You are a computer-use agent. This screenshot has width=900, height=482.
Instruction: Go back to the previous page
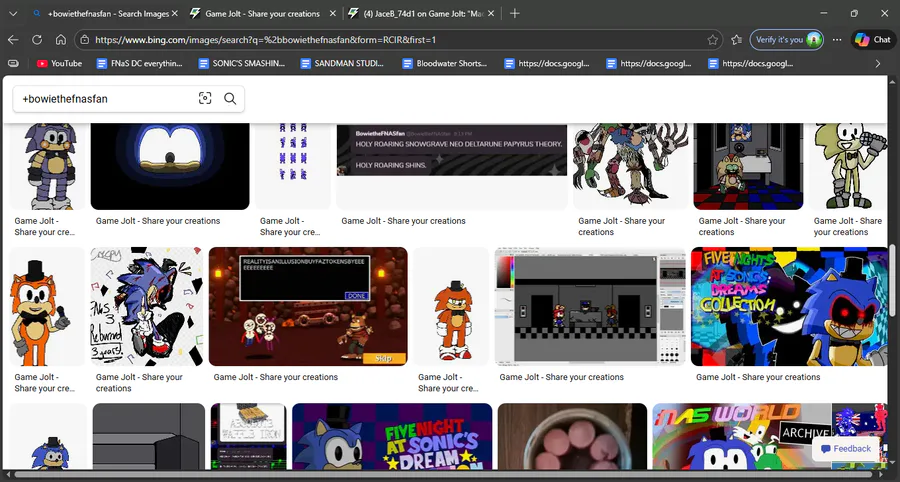[13, 40]
